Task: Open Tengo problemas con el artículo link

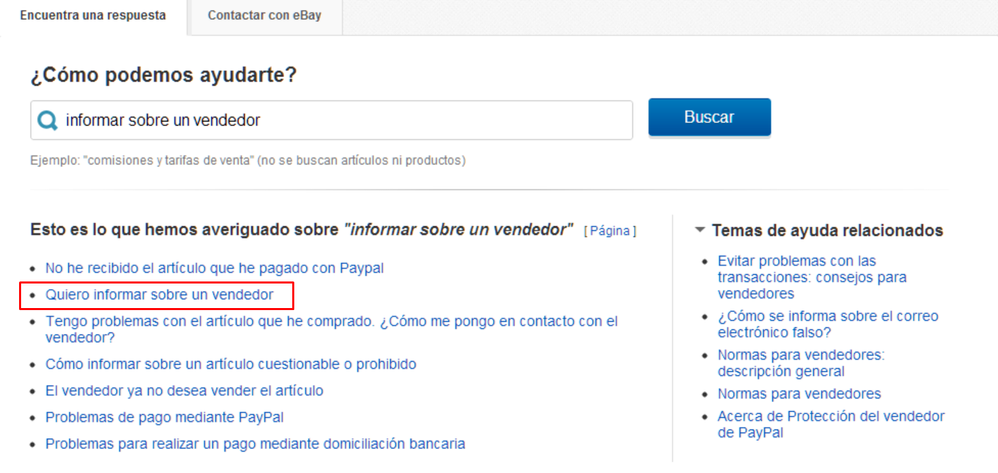Action: (x=332, y=329)
